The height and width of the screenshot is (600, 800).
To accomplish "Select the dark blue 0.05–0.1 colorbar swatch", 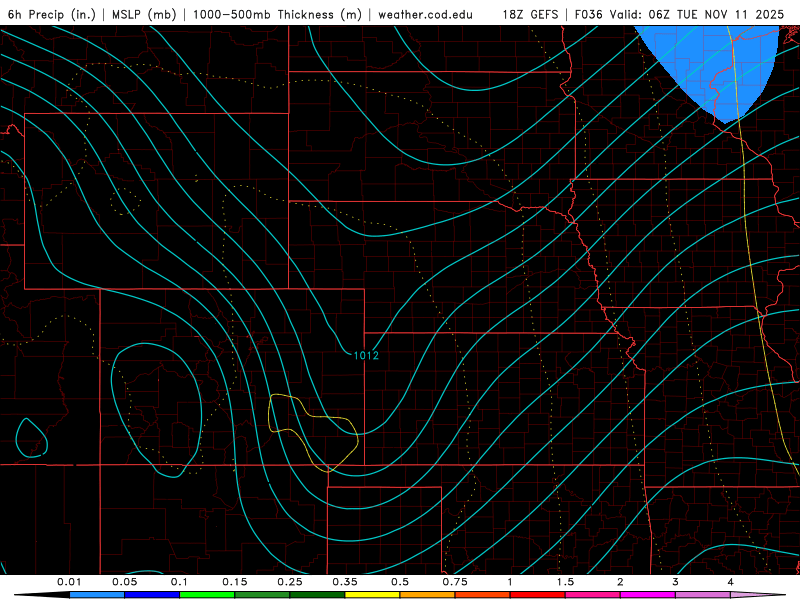I will click(x=152, y=595).
